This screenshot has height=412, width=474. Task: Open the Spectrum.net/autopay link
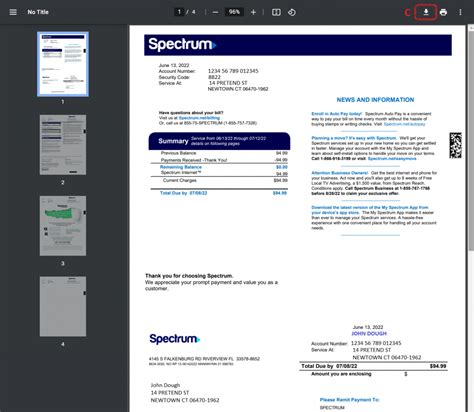tap(404, 124)
